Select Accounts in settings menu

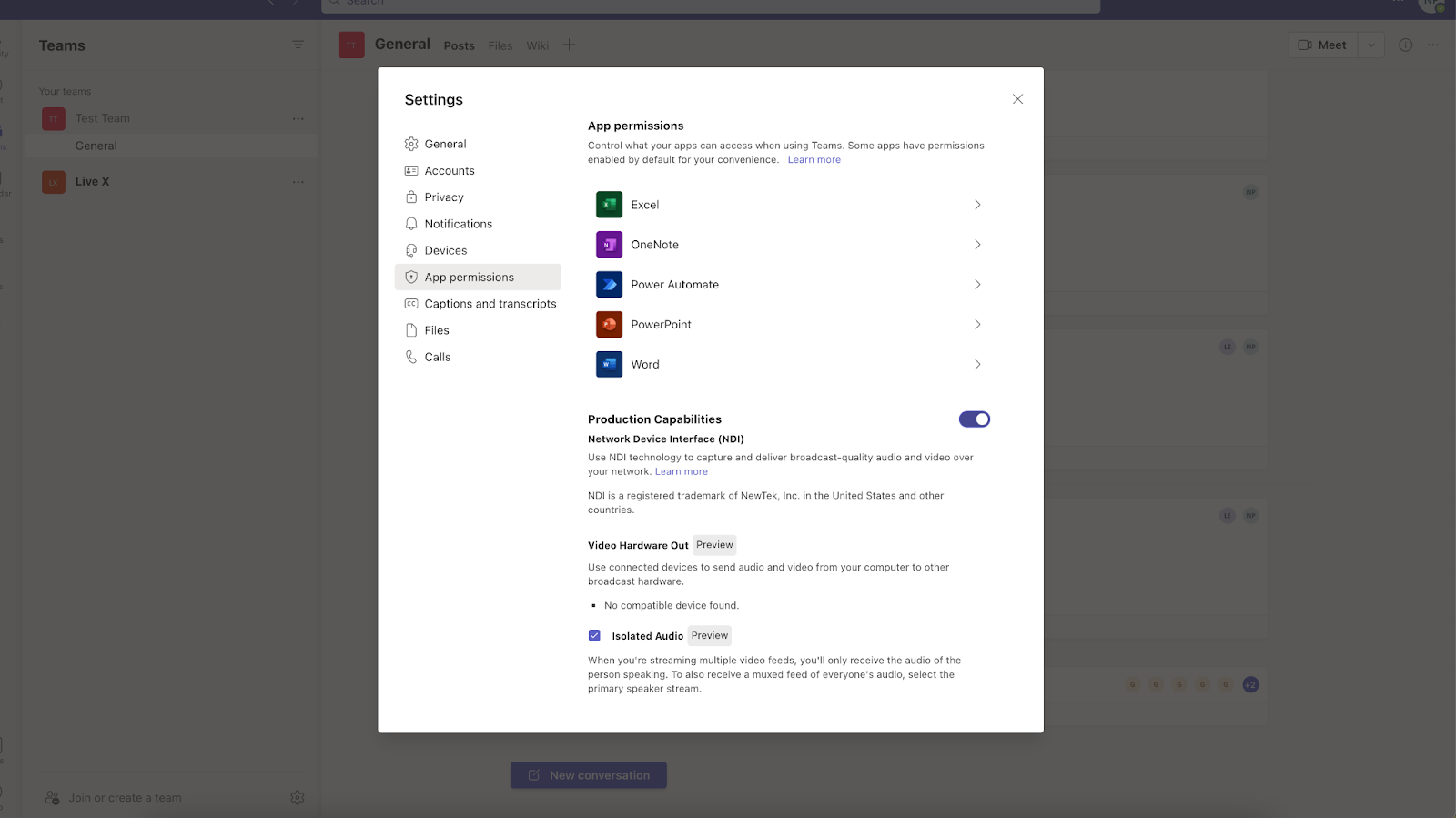click(x=478, y=170)
